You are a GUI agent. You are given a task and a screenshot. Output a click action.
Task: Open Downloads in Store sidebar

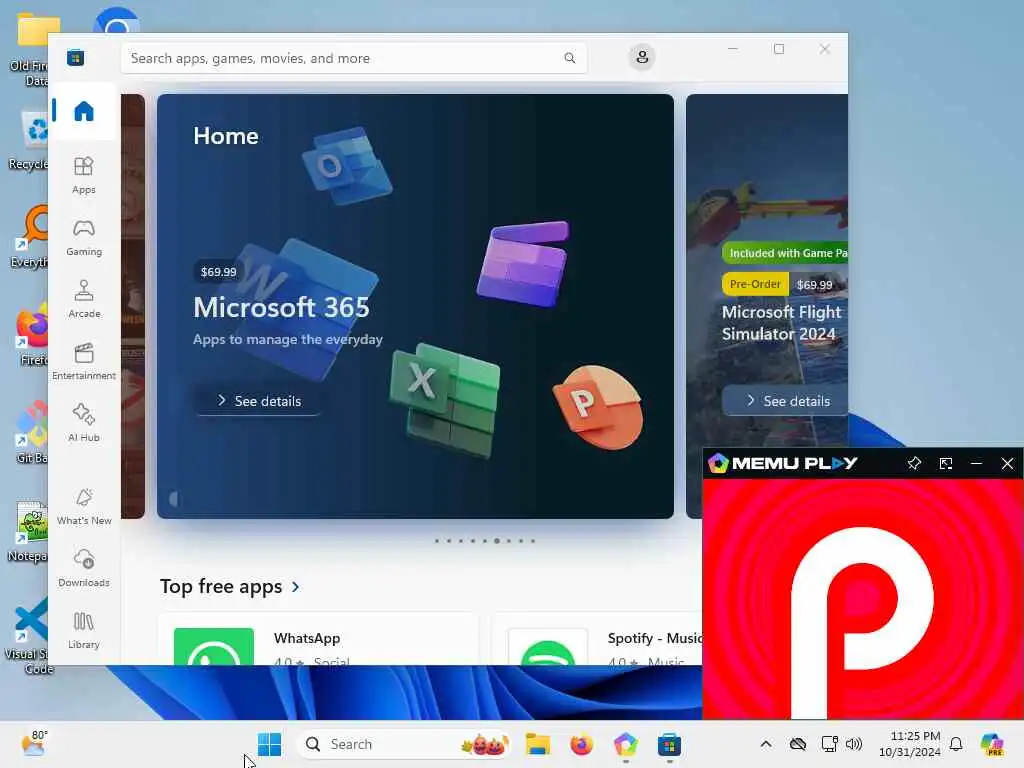tap(84, 568)
